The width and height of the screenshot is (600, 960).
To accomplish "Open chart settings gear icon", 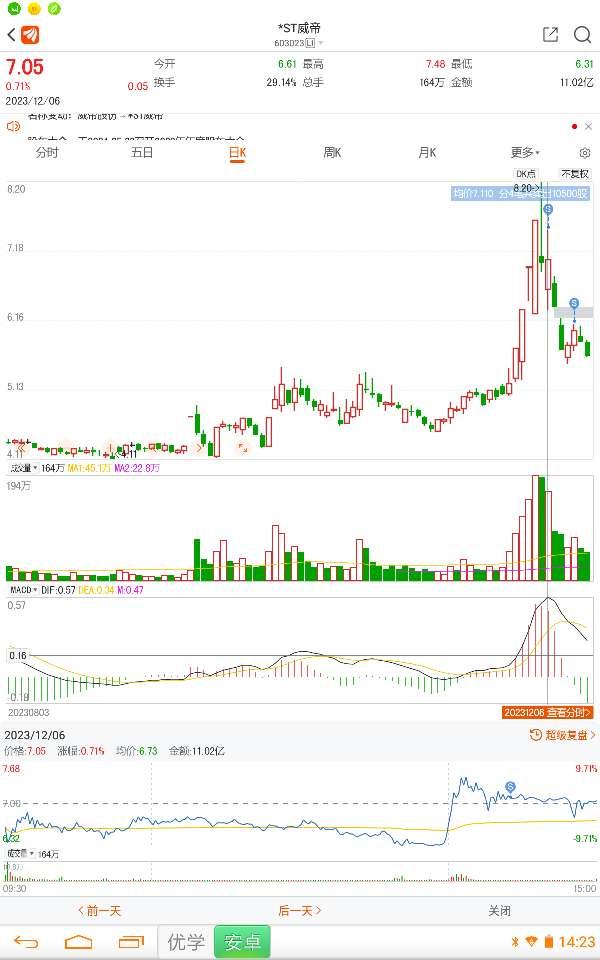I will click(x=585, y=153).
